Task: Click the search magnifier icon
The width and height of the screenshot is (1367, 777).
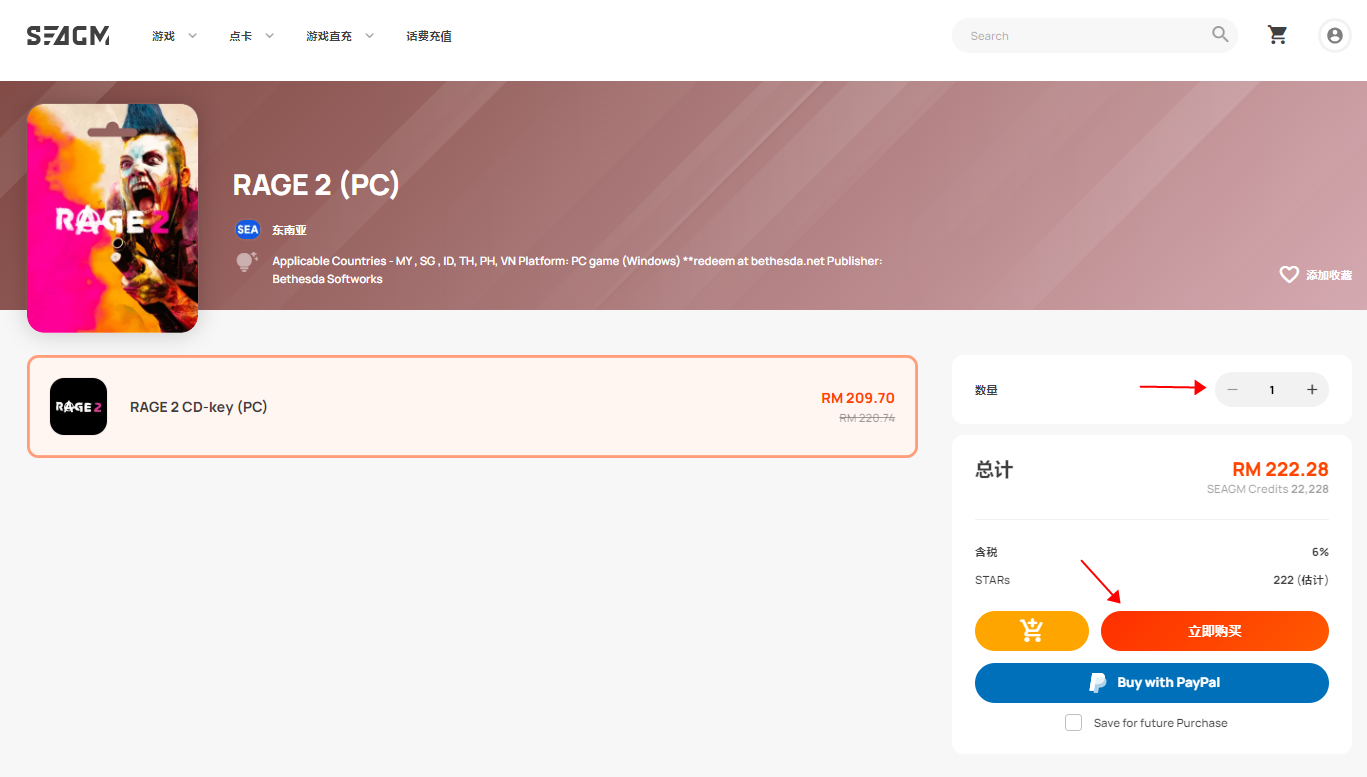Action: pyautogui.click(x=1220, y=34)
